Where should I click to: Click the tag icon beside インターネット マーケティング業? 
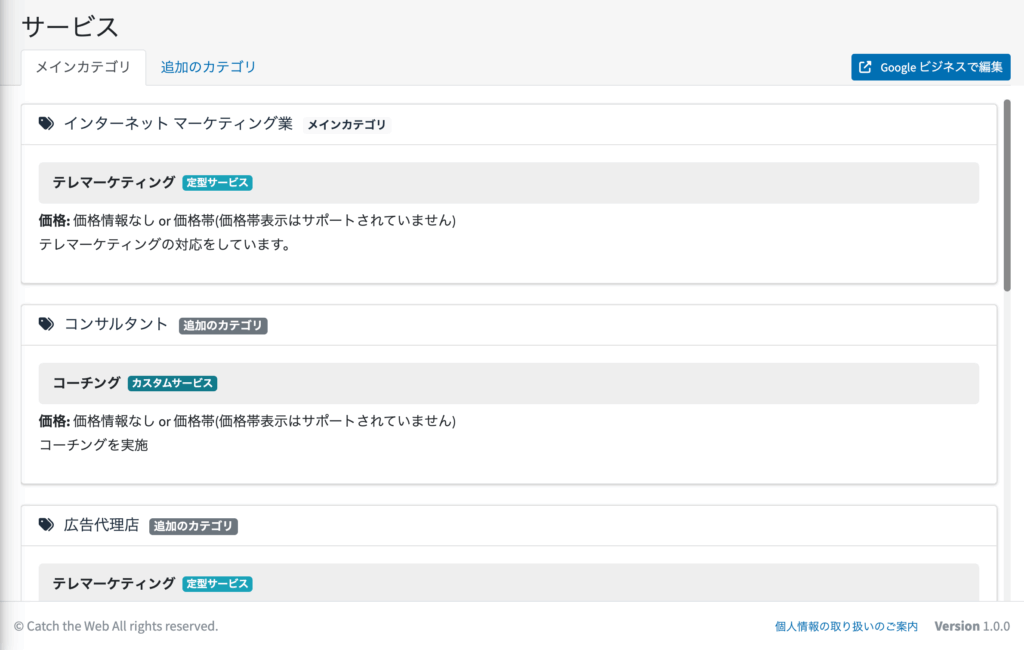point(46,124)
